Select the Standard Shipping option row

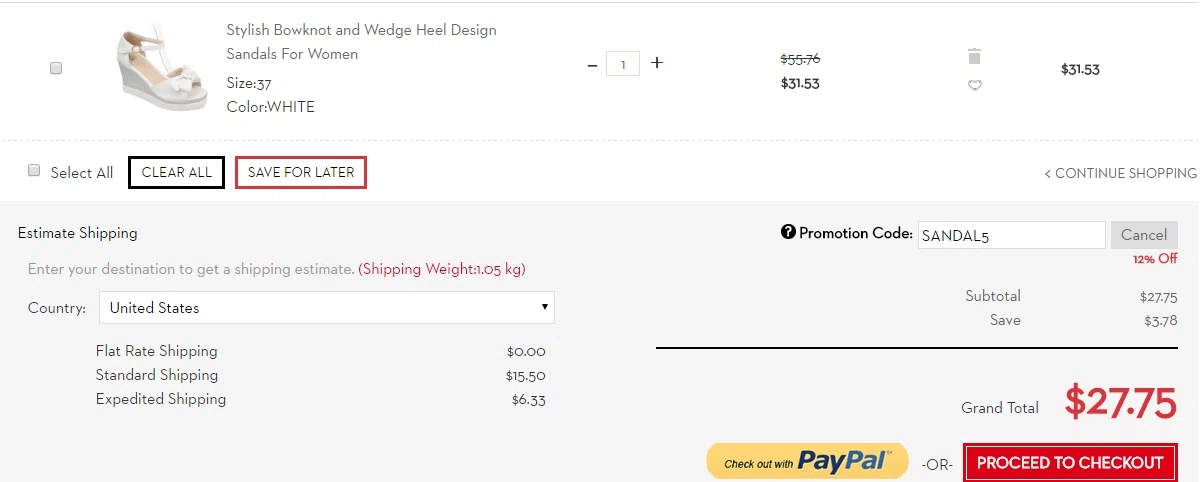(320, 375)
